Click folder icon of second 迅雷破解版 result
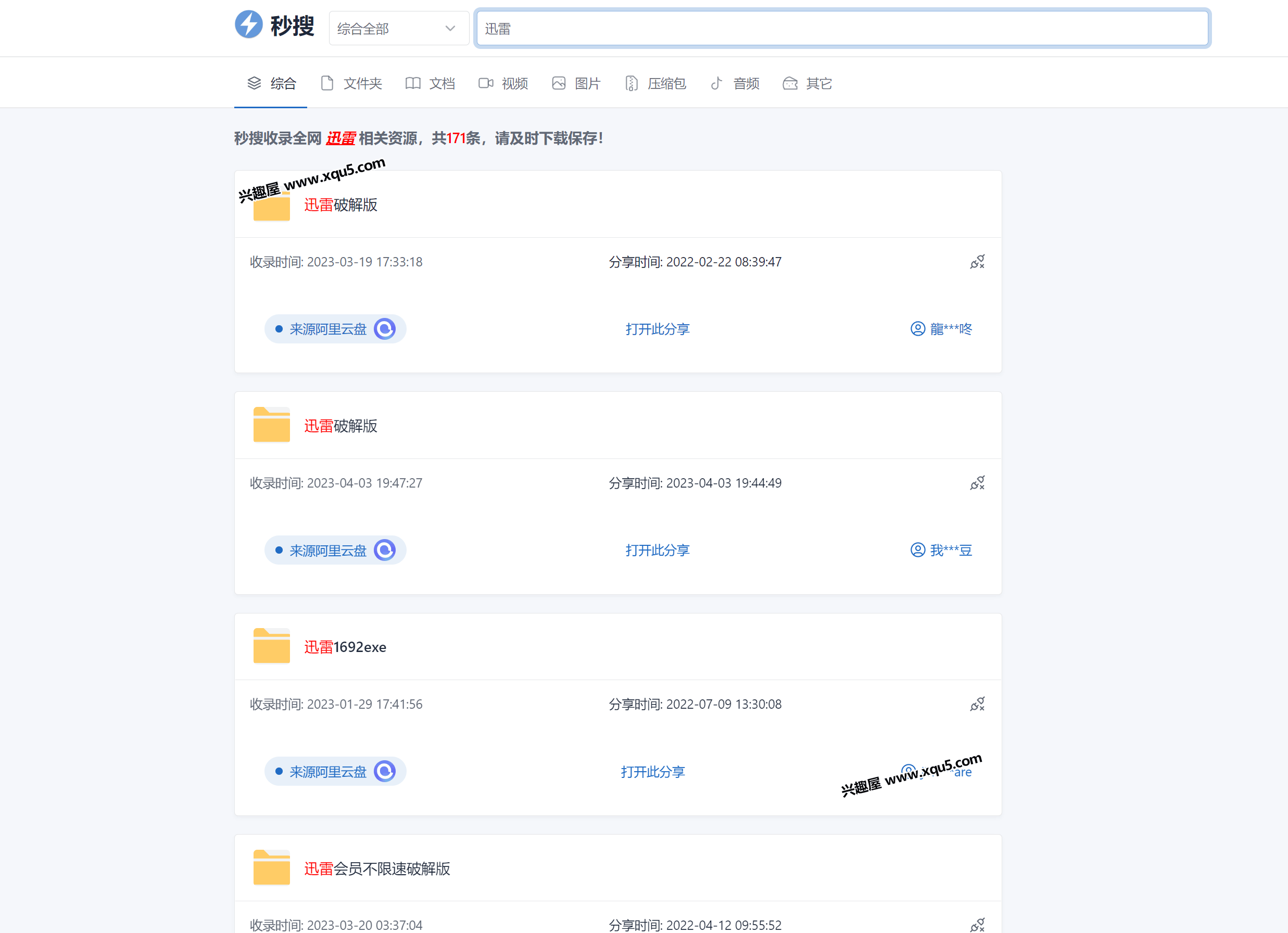Viewport: 1288px width, 933px height. point(271,425)
